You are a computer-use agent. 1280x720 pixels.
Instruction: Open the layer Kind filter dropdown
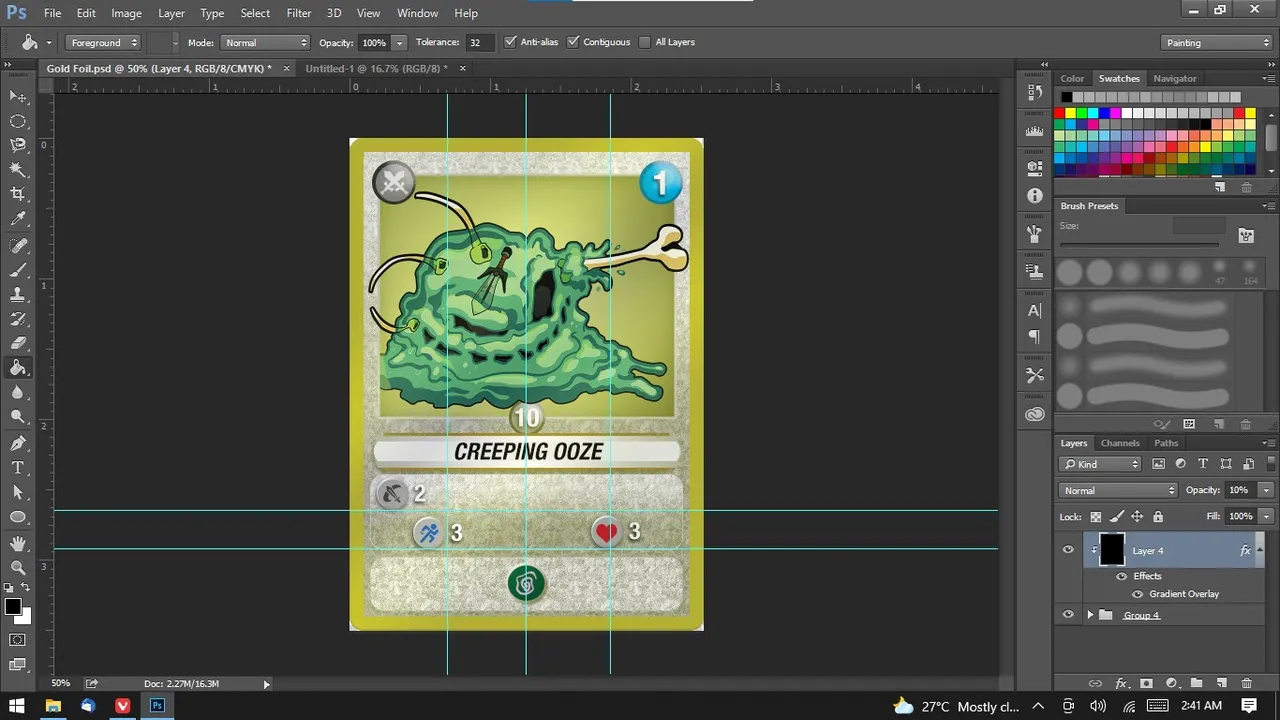tap(1101, 464)
